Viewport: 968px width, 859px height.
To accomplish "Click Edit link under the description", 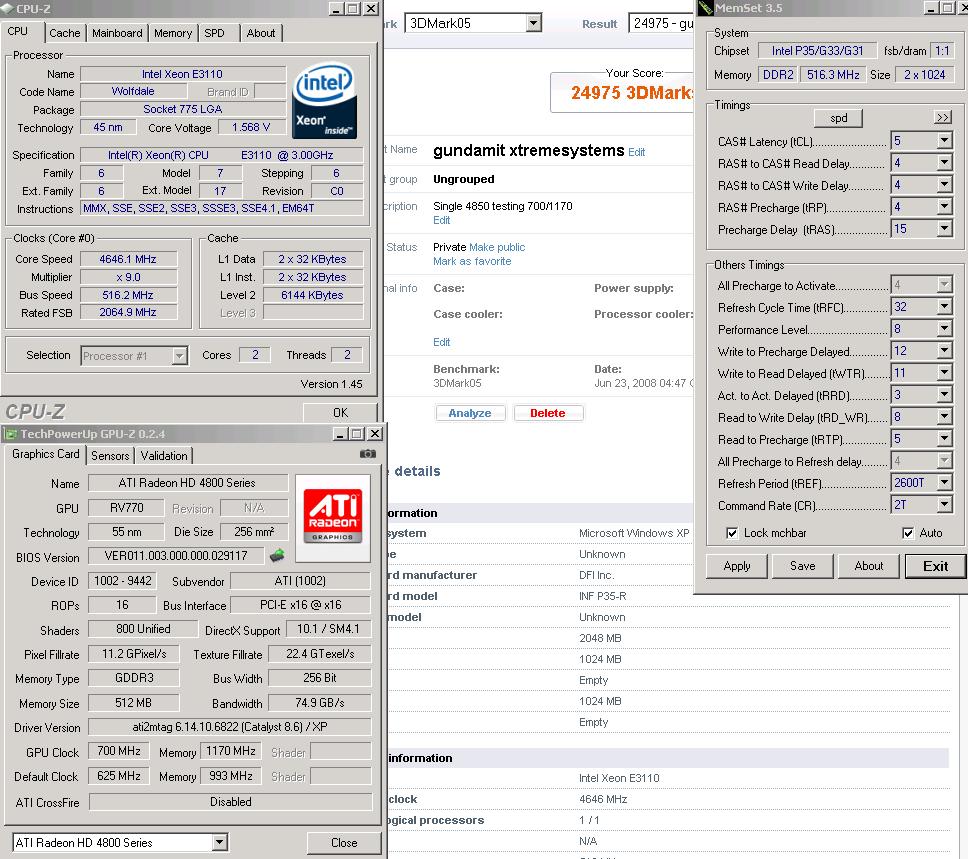I will point(441,220).
